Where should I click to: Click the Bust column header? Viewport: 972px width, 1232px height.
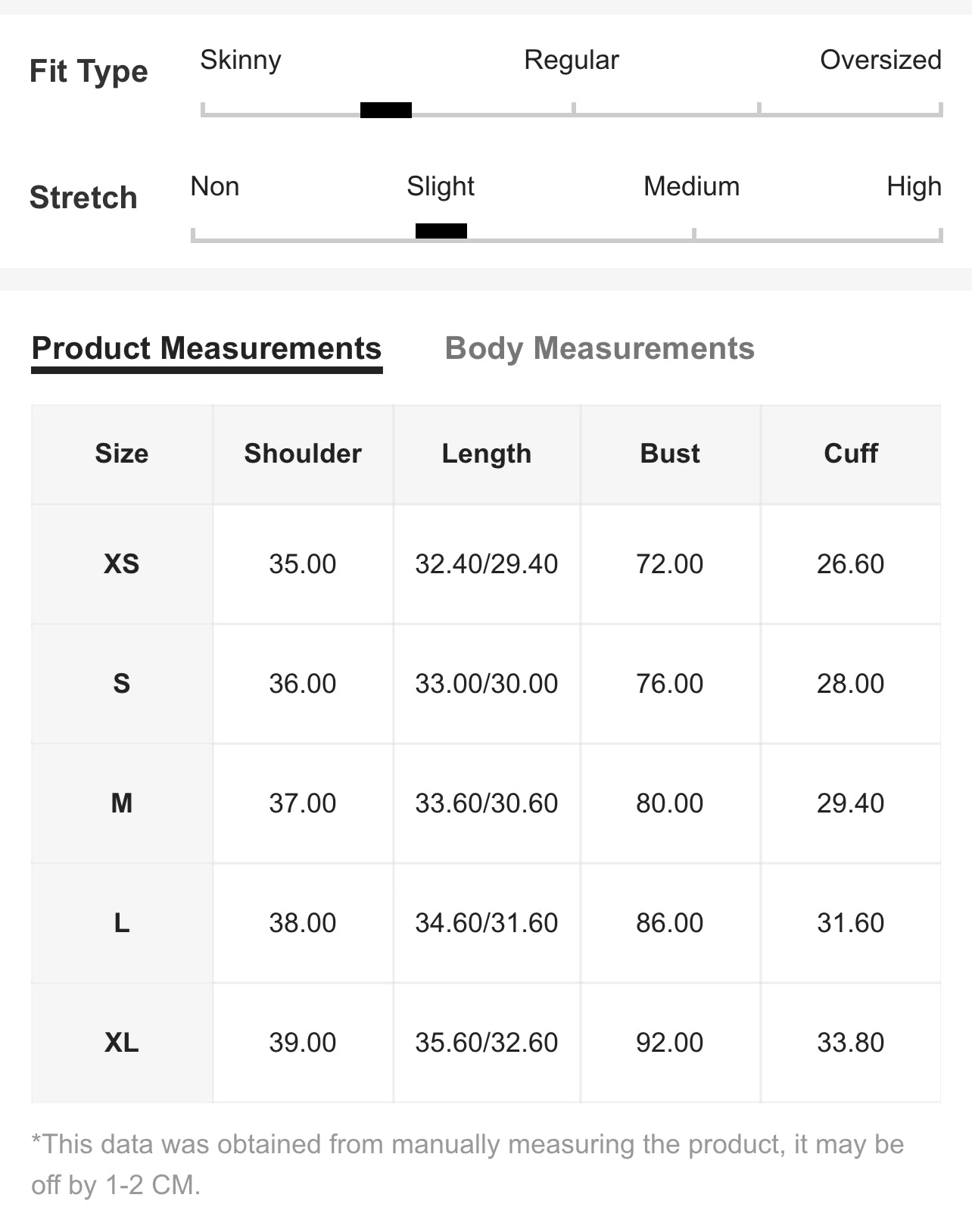[670, 454]
